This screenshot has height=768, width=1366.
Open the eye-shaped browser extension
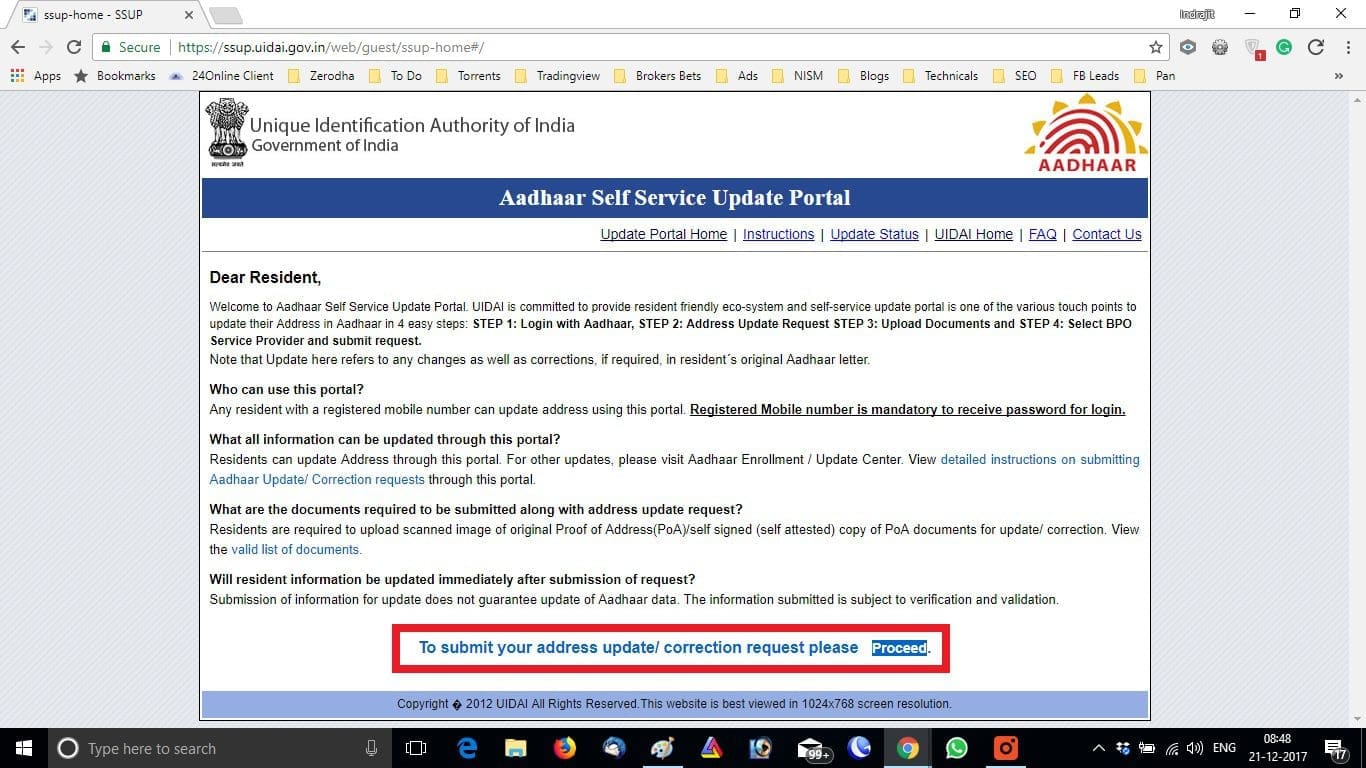1187,47
